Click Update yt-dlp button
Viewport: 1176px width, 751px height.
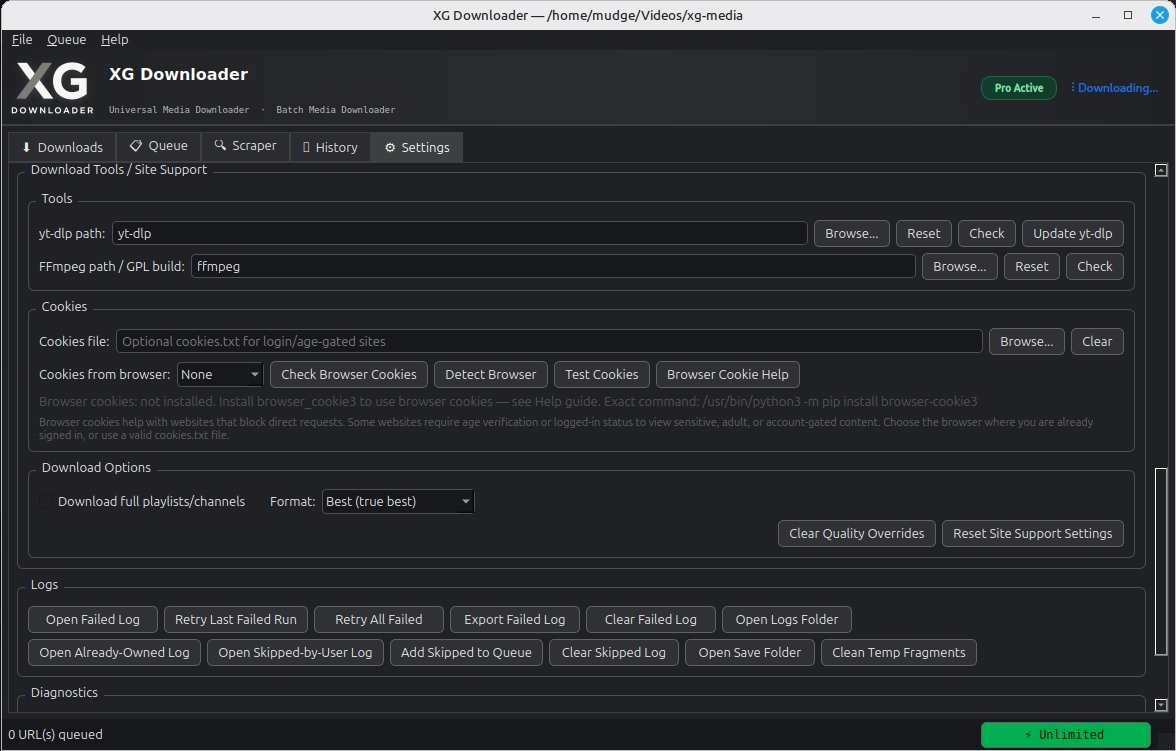(x=1072, y=233)
